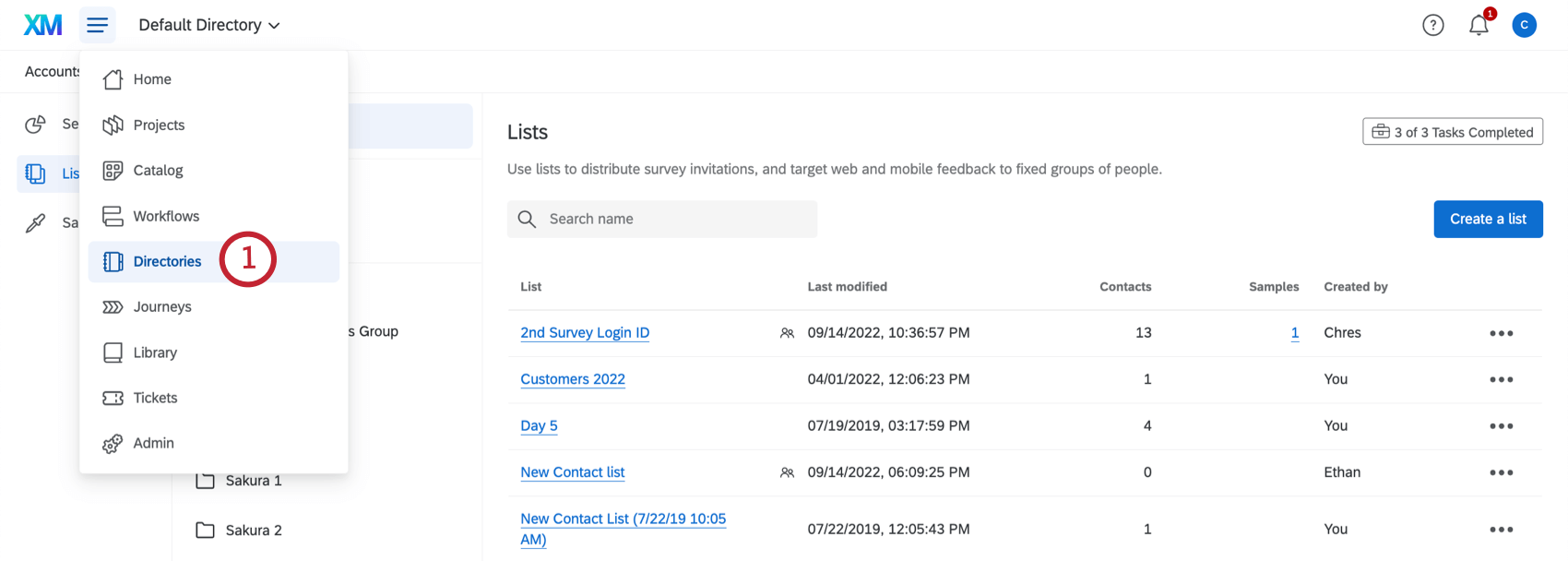
Task: Open the Customers 2022 list link
Action: [573, 379]
